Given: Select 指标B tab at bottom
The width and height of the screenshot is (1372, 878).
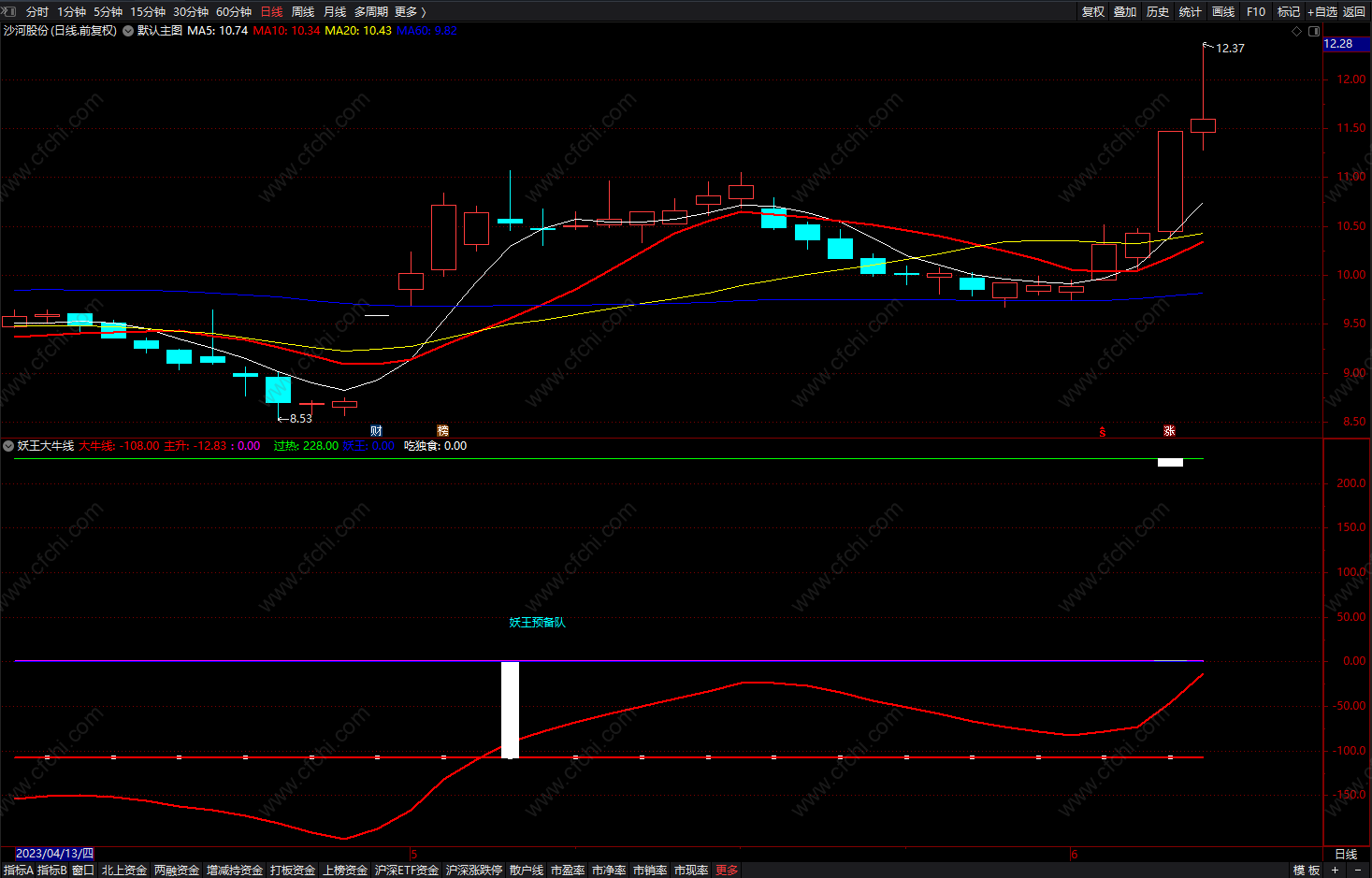Looking at the screenshot, I should tap(52, 871).
